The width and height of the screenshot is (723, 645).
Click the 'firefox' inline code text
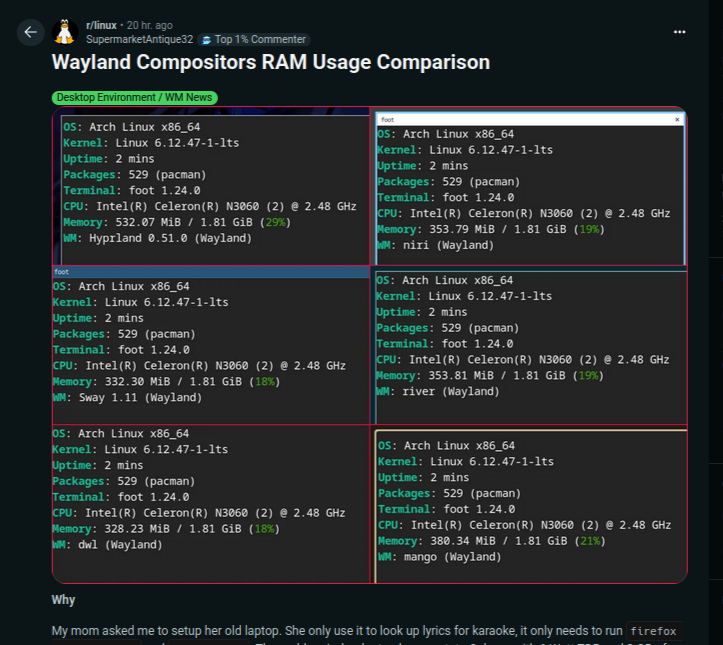click(x=653, y=631)
